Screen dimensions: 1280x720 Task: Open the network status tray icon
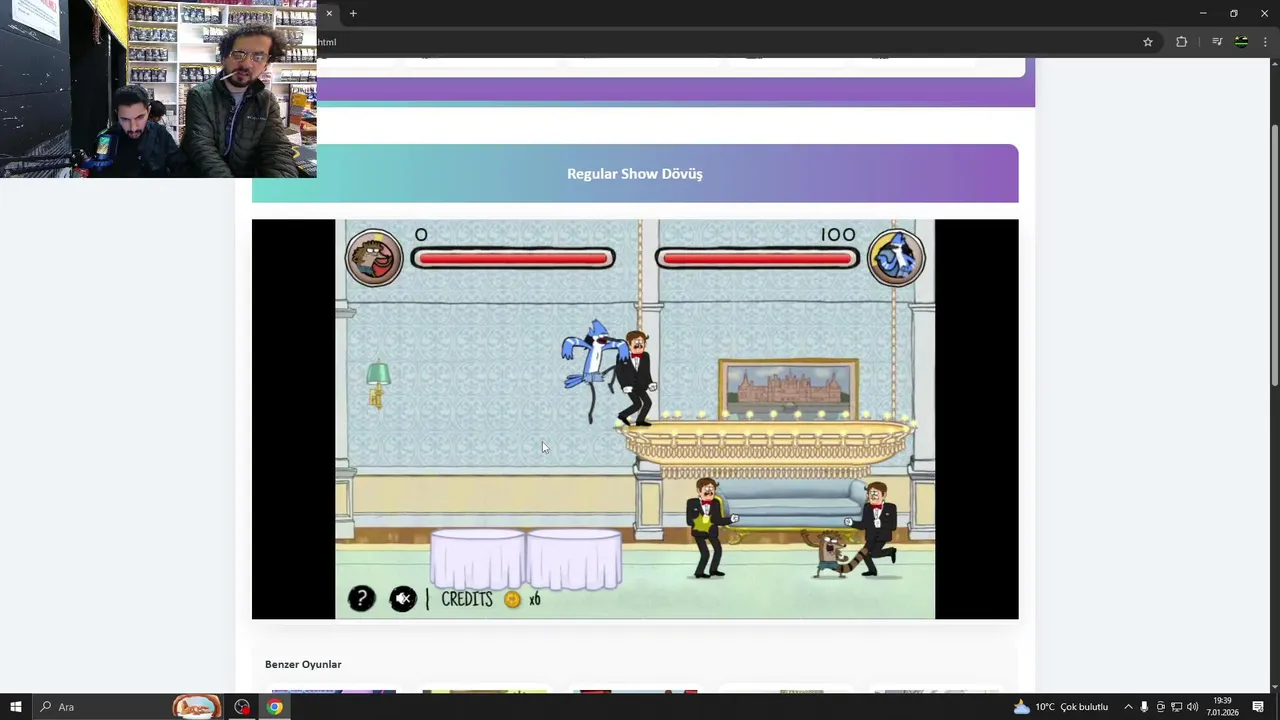pos(1176,707)
